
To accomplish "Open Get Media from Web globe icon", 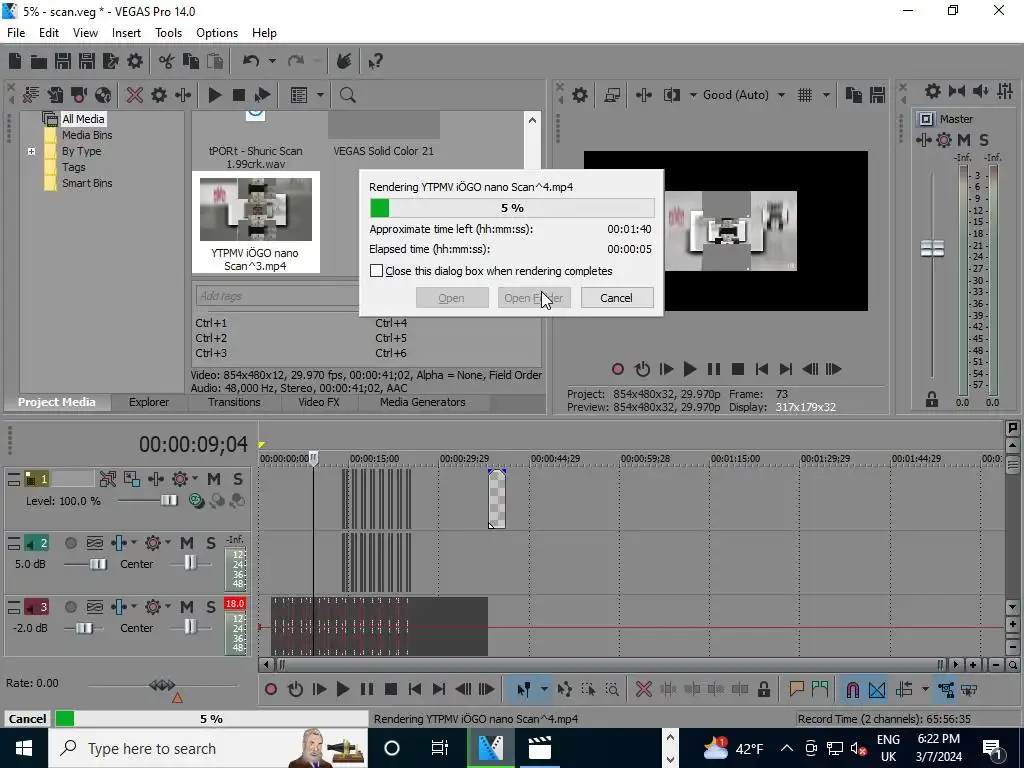I will (103, 95).
